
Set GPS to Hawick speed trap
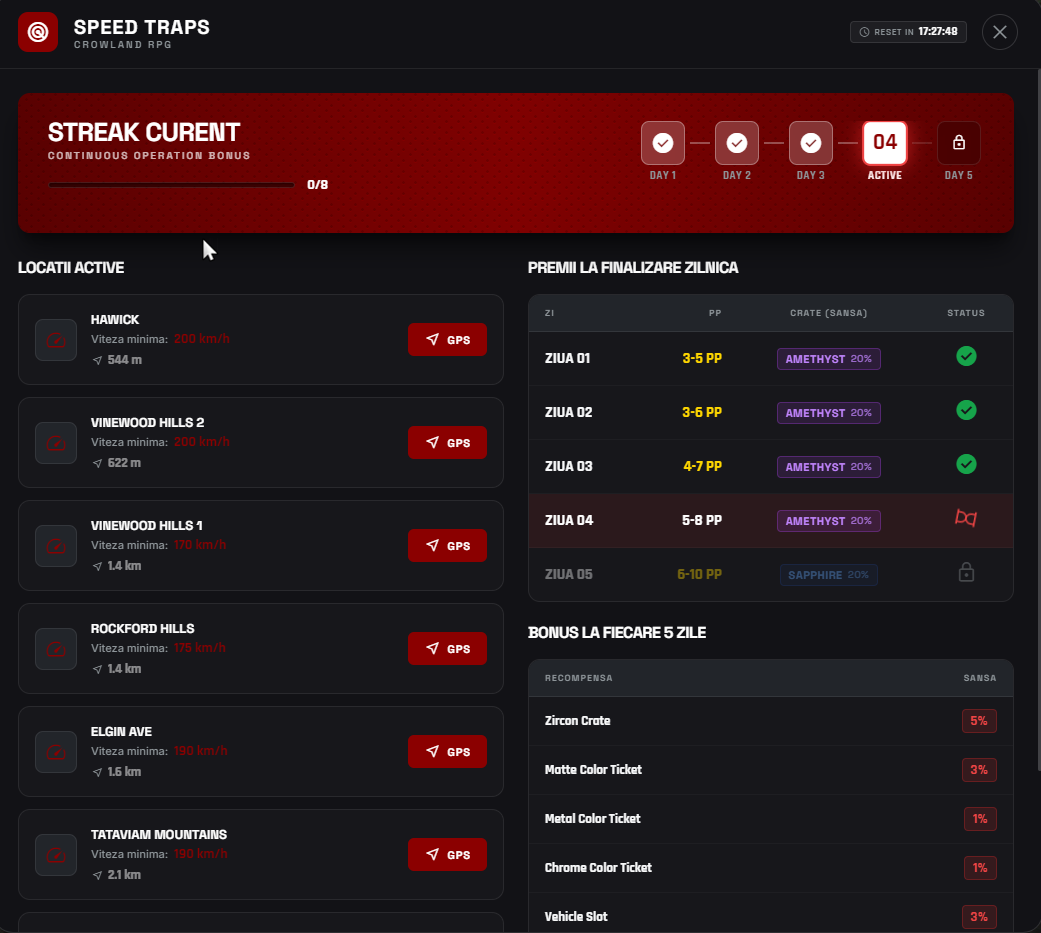[447, 339]
